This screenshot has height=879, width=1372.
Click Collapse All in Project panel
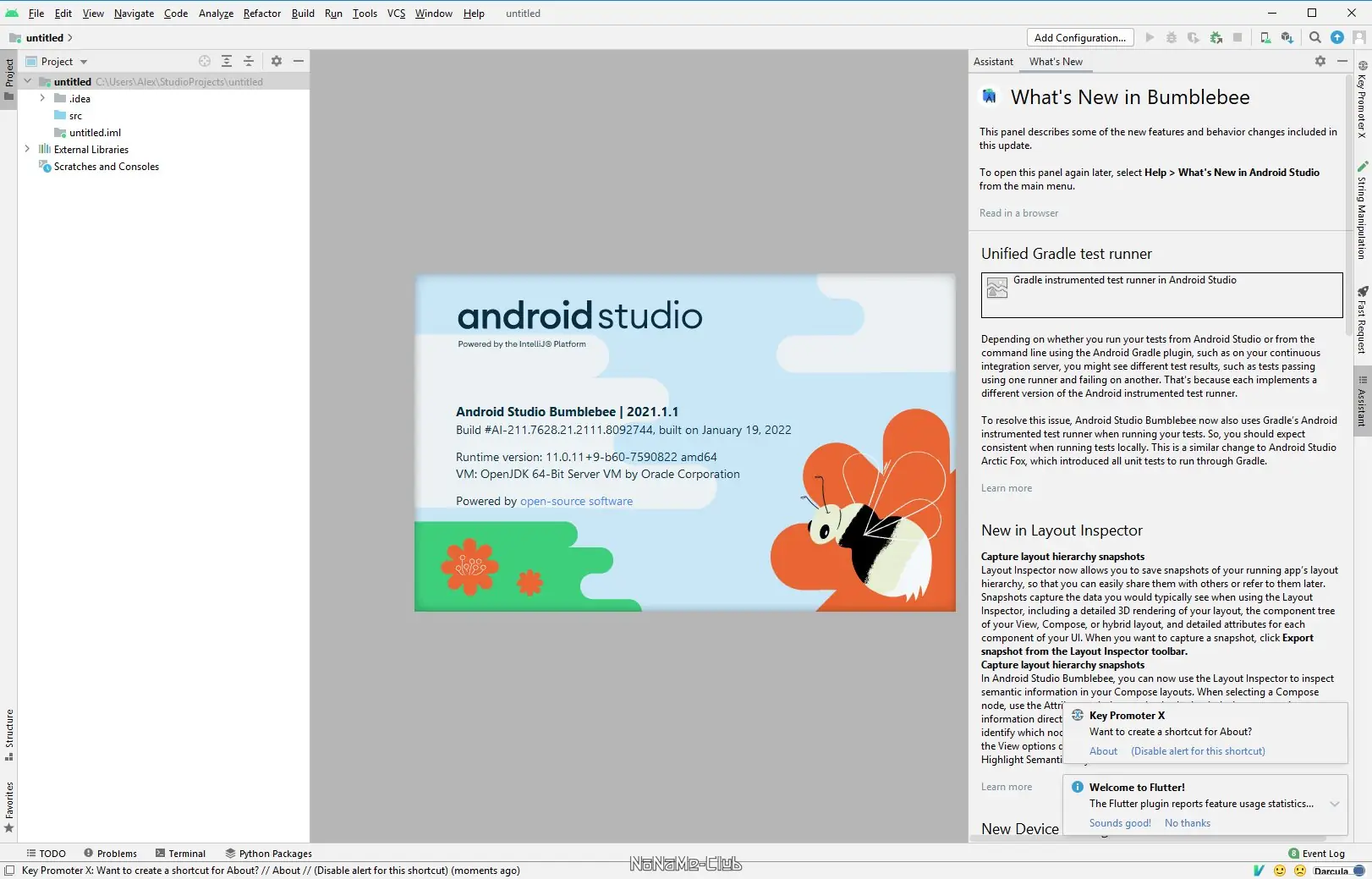249,62
